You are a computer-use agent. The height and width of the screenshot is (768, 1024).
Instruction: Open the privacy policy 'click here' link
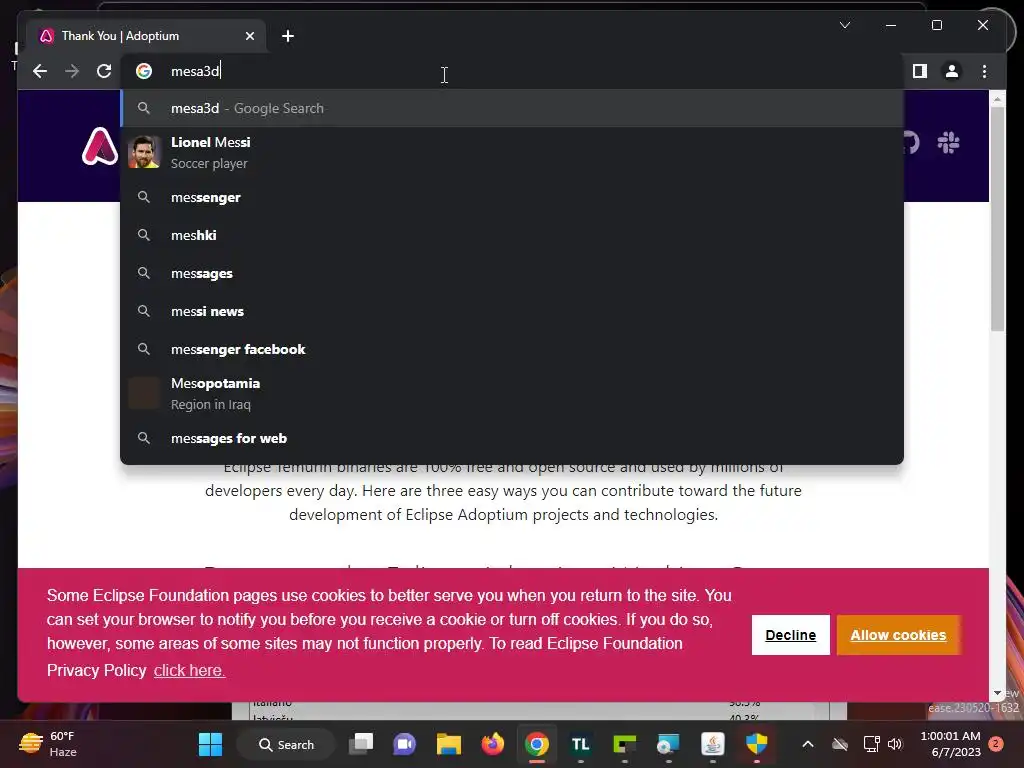(189, 670)
